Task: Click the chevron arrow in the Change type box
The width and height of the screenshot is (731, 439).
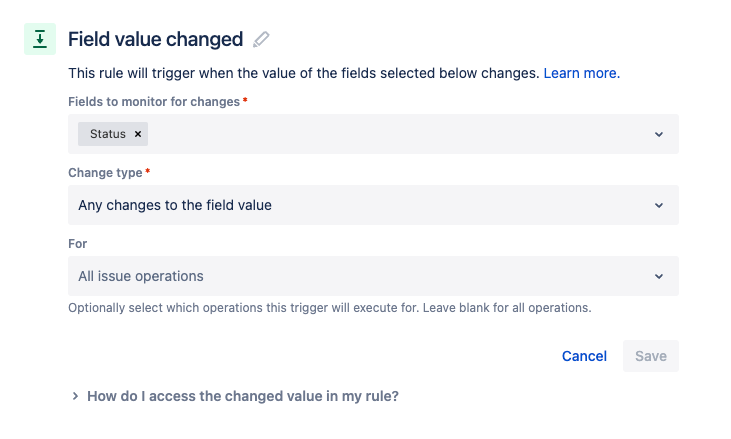Action: coord(659,205)
